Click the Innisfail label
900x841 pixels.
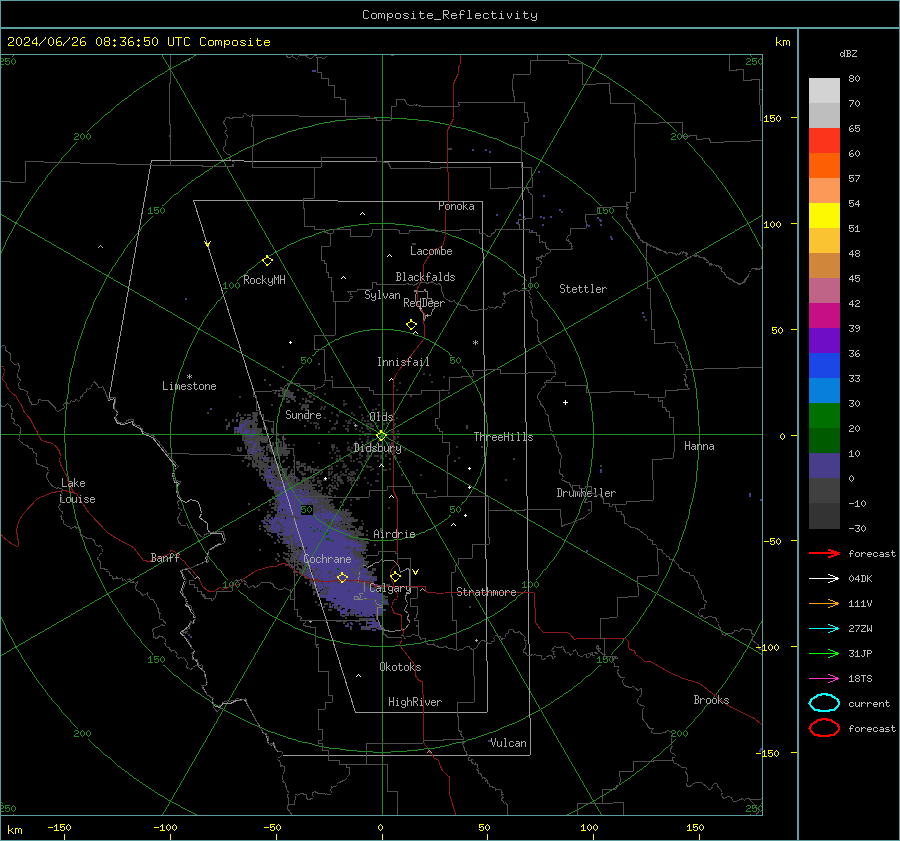click(x=403, y=362)
